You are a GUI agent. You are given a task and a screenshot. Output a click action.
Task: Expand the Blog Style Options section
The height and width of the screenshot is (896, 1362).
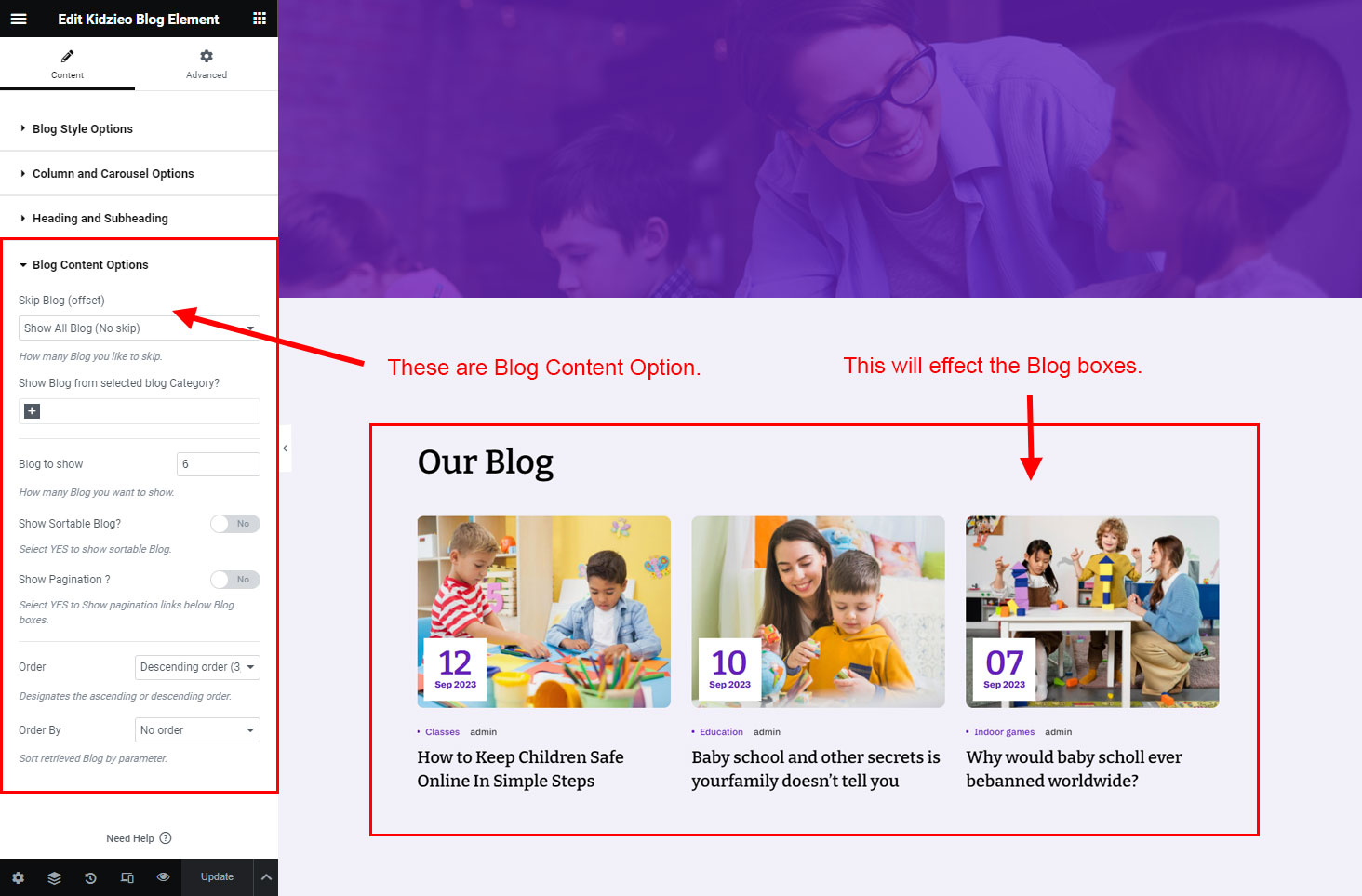click(x=83, y=129)
